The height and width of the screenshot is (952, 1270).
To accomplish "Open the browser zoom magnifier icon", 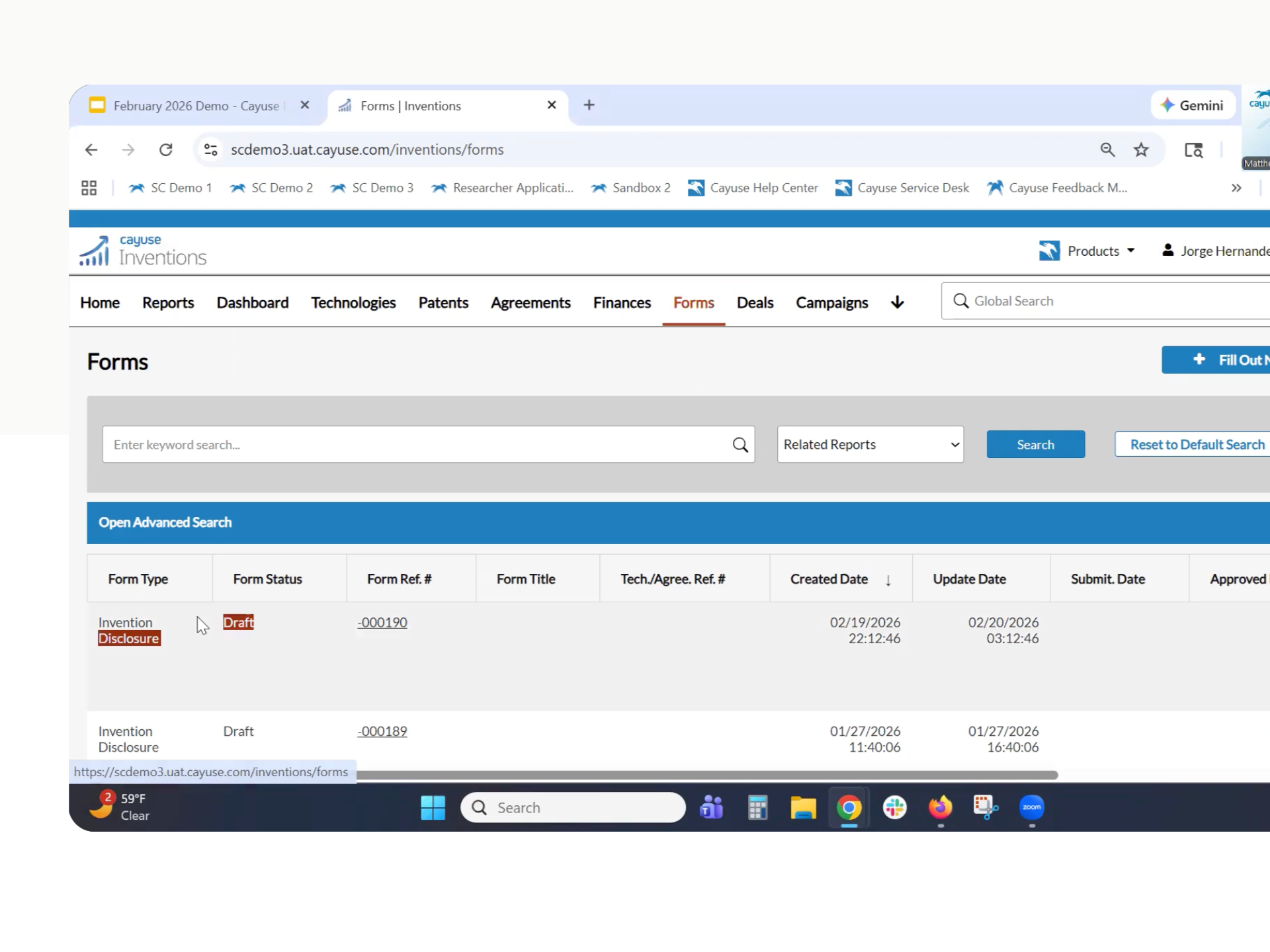I will (x=1107, y=150).
